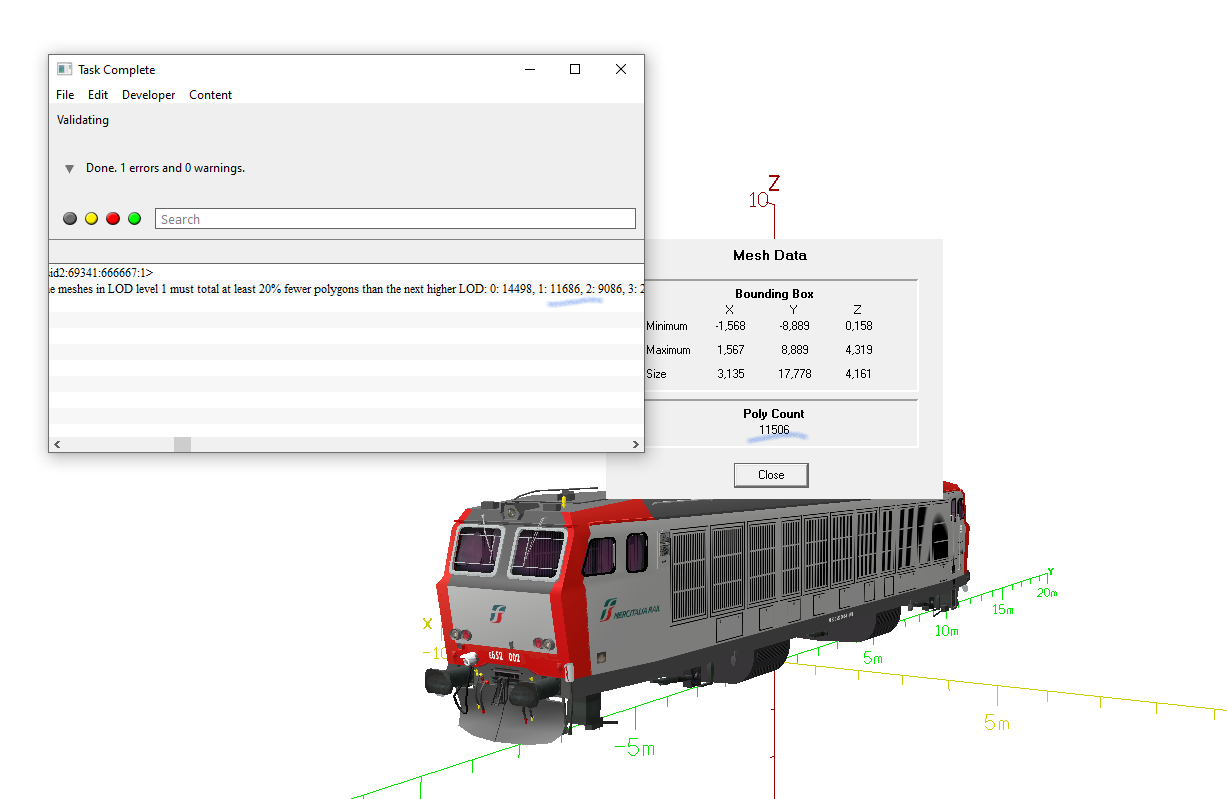This screenshot has height=799, width=1227.
Task: Click the gray filter circle icon
Action: click(x=70, y=219)
